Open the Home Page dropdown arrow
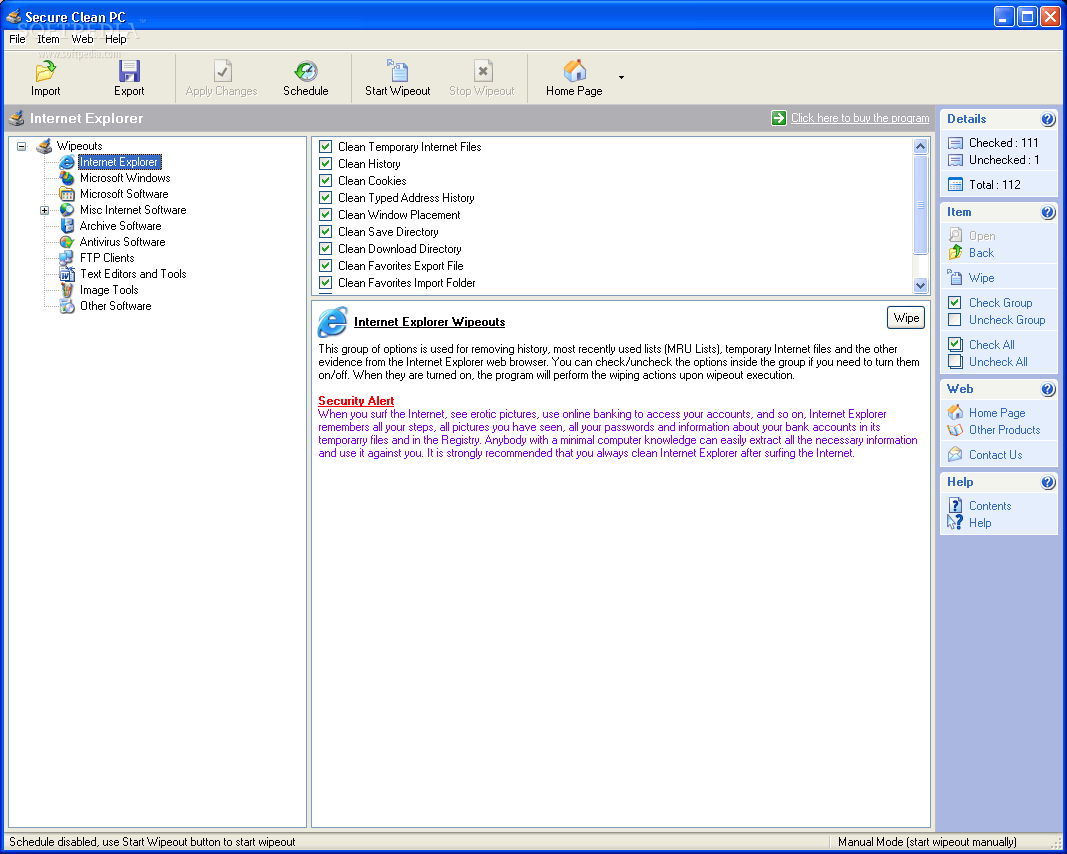This screenshot has height=854, width=1067. (621, 78)
